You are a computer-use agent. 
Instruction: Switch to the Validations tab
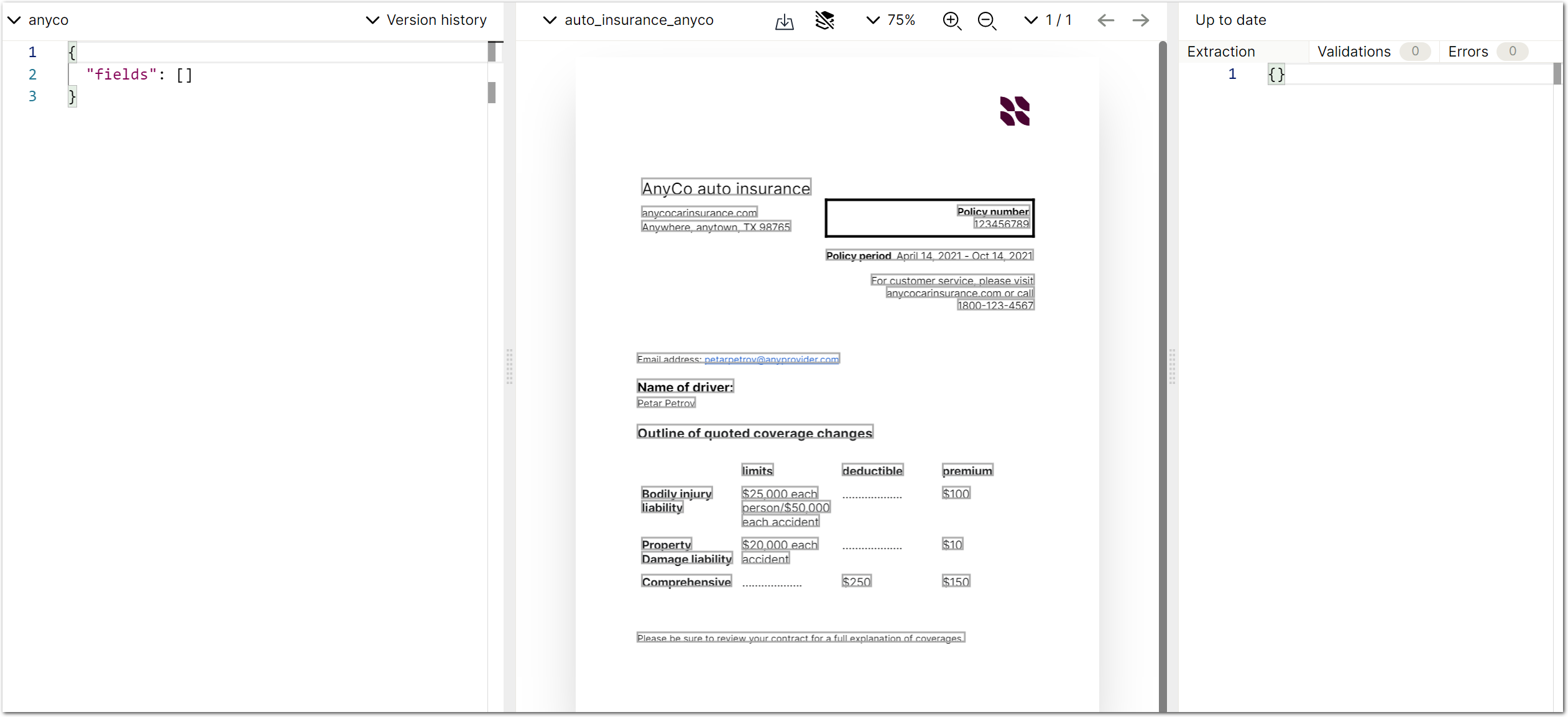(x=1354, y=52)
